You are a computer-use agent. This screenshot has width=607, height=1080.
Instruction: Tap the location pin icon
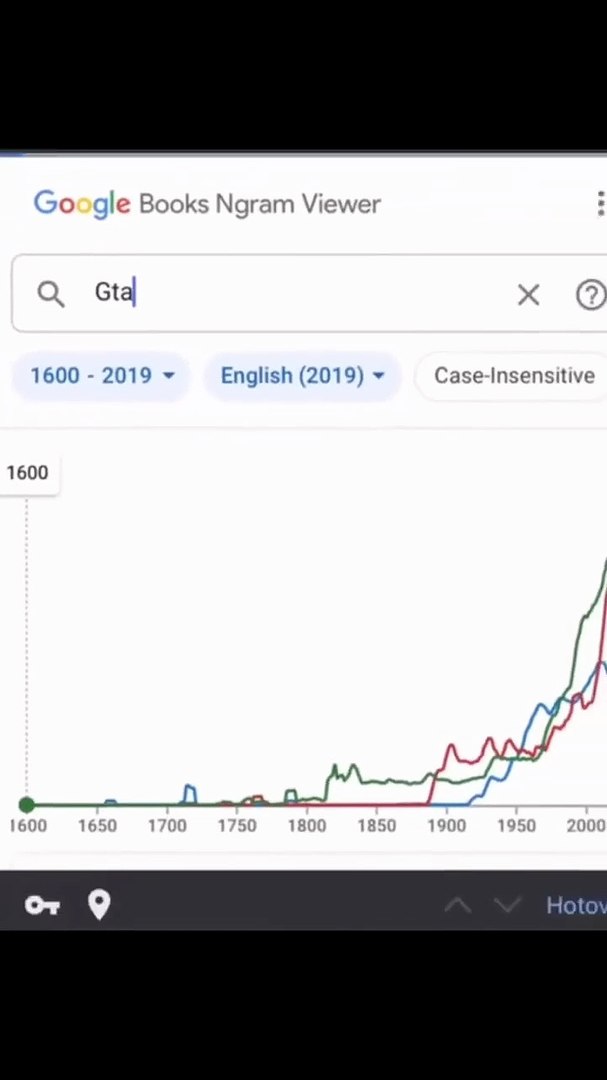click(x=99, y=905)
